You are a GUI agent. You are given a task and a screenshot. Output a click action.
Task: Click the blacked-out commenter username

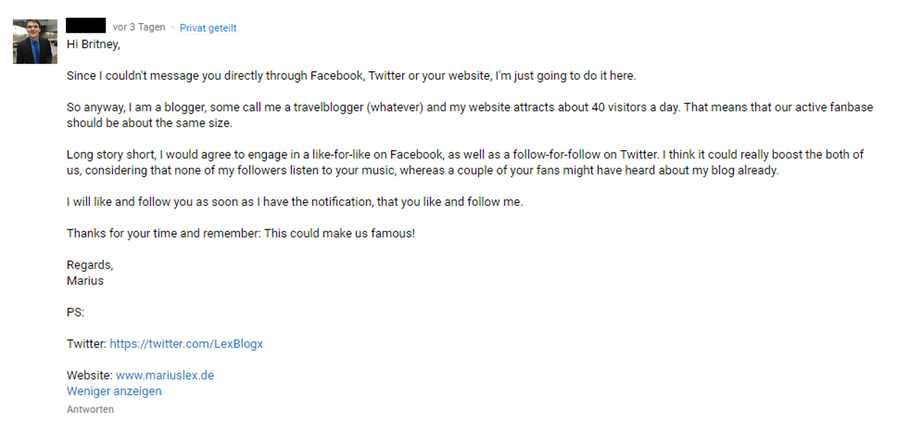click(86, 26)
